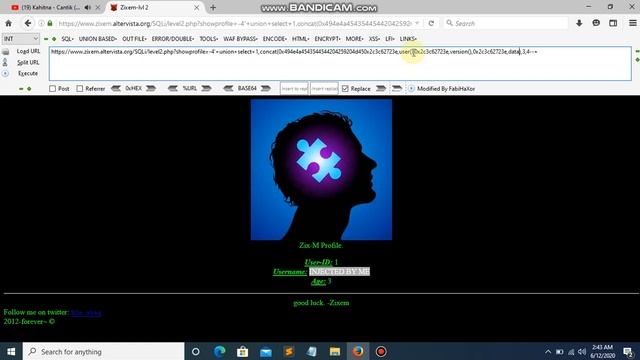Click right arrow after 0xHEX
The image size is (640, 360).
pos(151,88)
